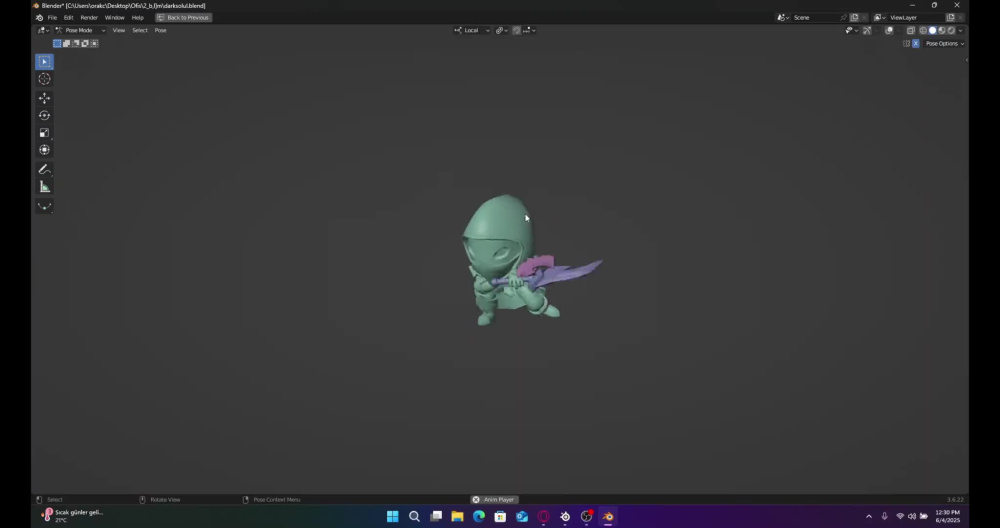Open the weather widget in the taskbar
The height and width of the screenshot is (528, 1000).
point(71,516)
